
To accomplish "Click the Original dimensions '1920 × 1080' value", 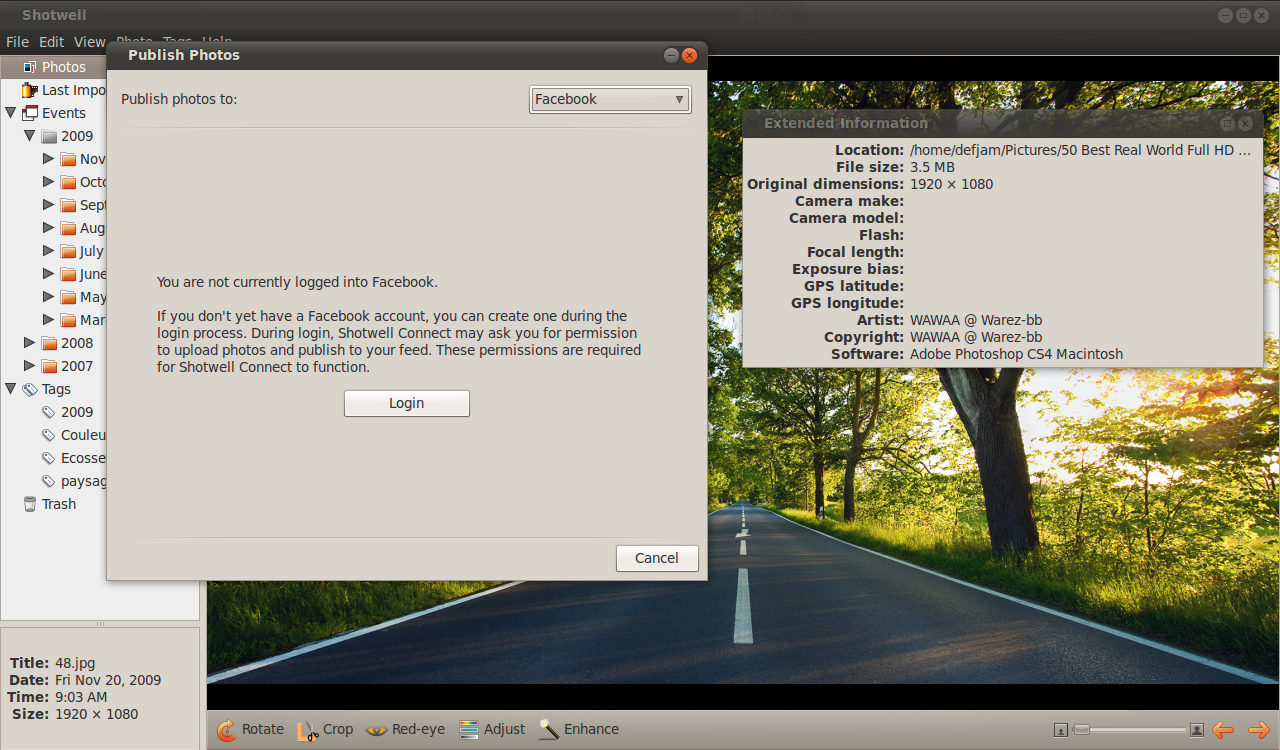I will coord(951,184).
